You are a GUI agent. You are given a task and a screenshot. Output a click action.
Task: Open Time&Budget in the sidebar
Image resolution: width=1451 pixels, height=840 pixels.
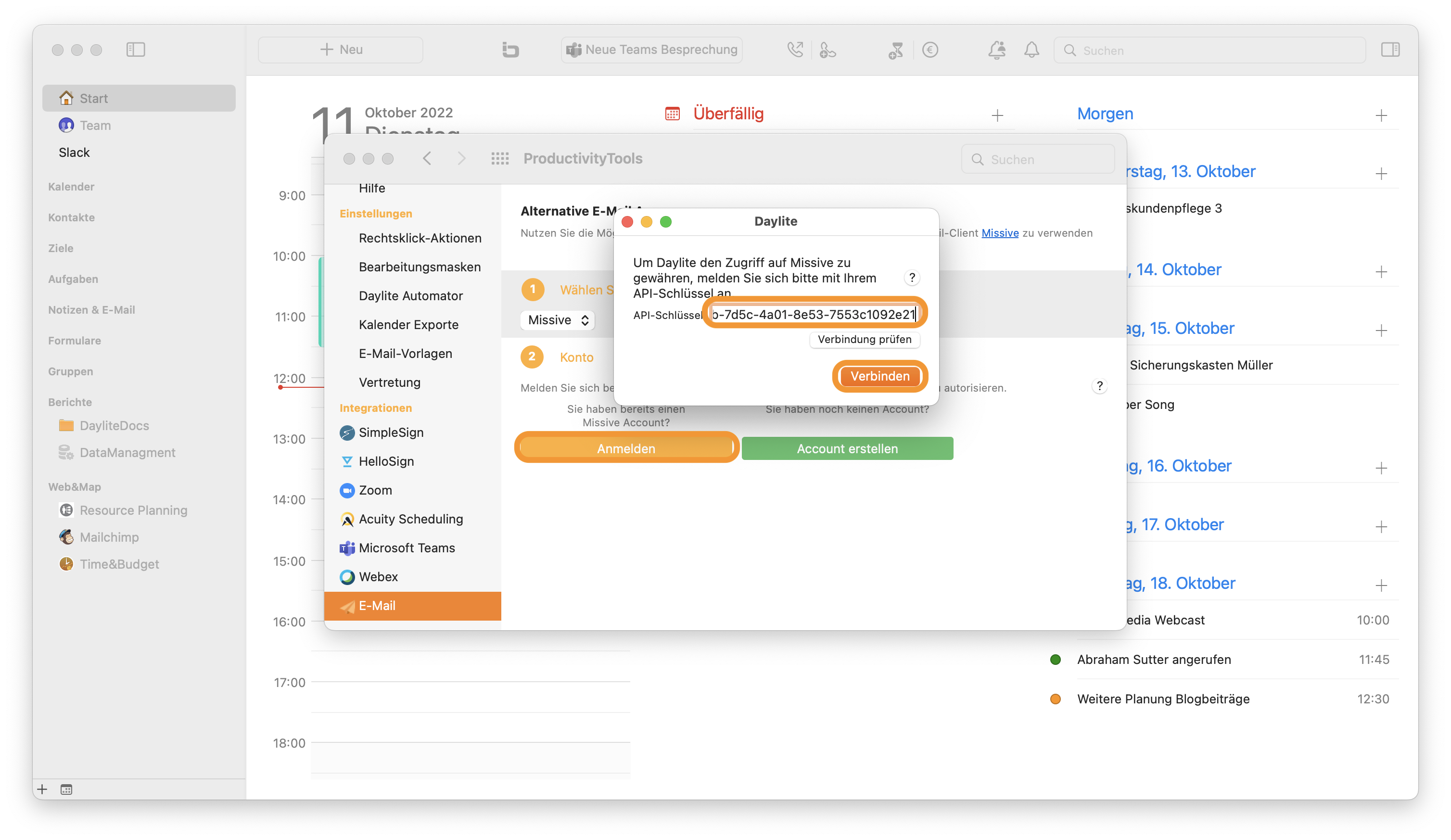click(x=109, y=564)
